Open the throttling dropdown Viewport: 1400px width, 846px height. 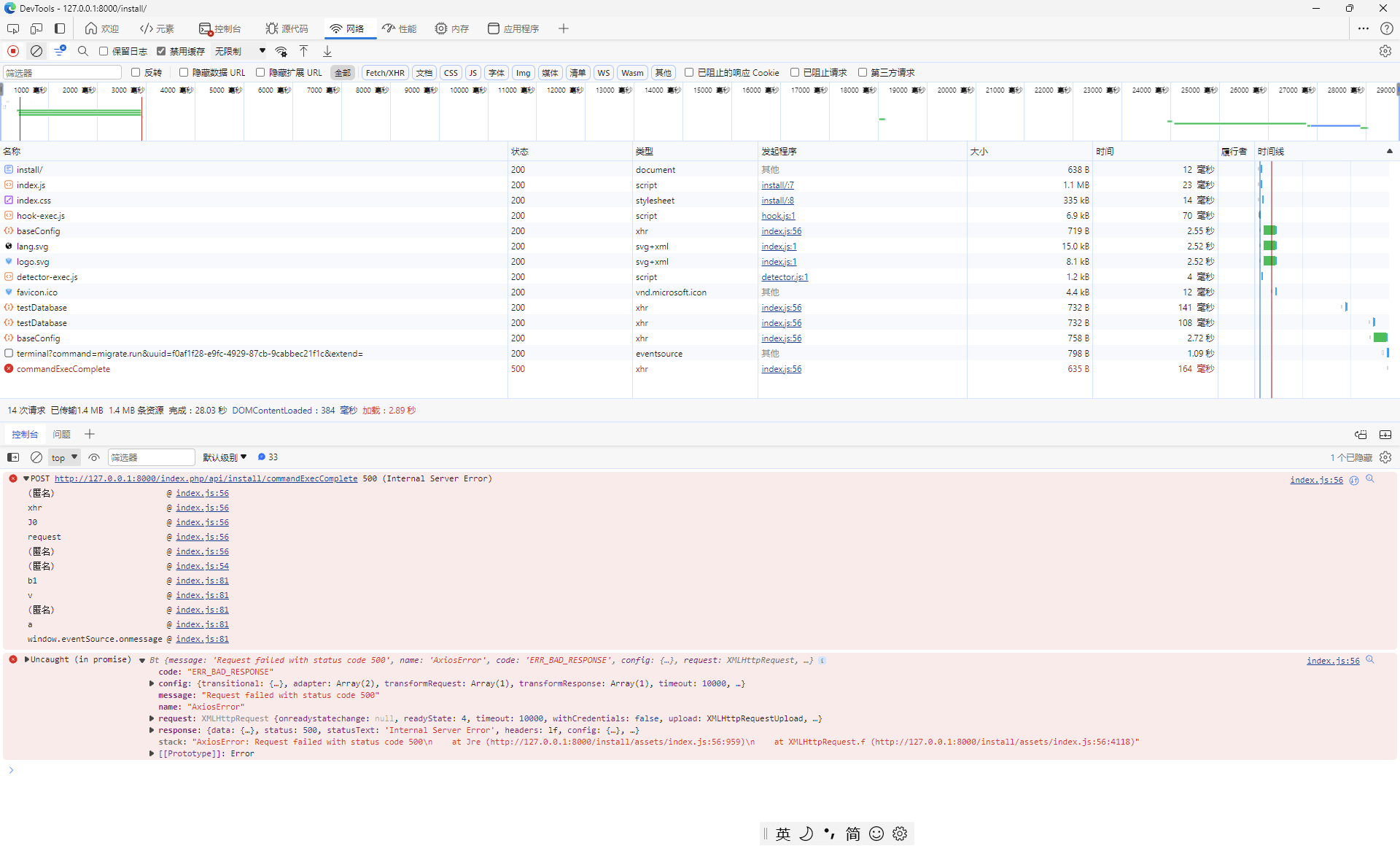coord(240,51)
